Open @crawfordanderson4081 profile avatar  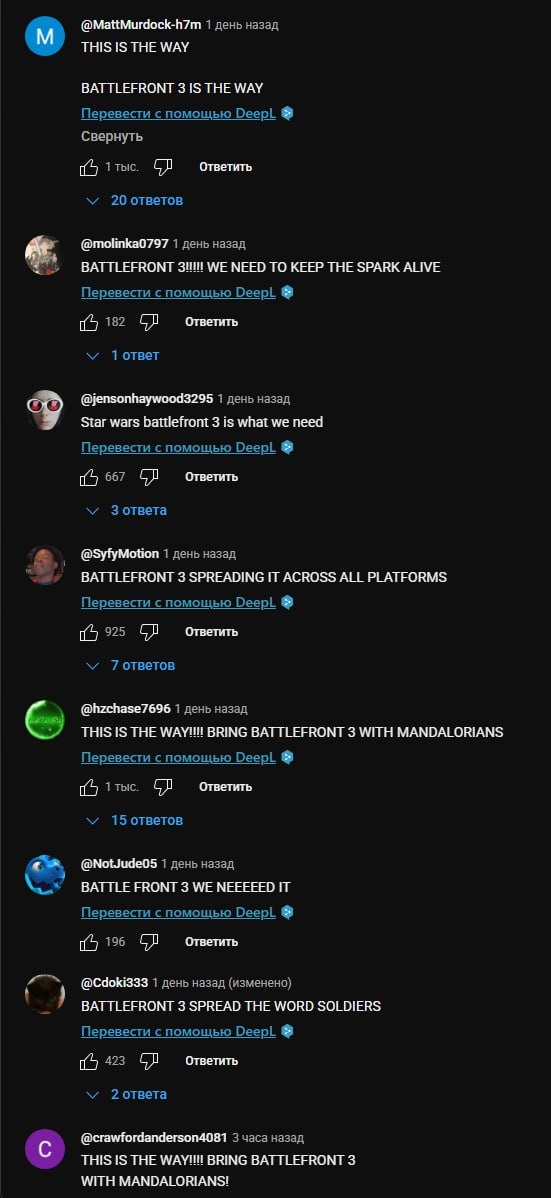pos(45,1149)
